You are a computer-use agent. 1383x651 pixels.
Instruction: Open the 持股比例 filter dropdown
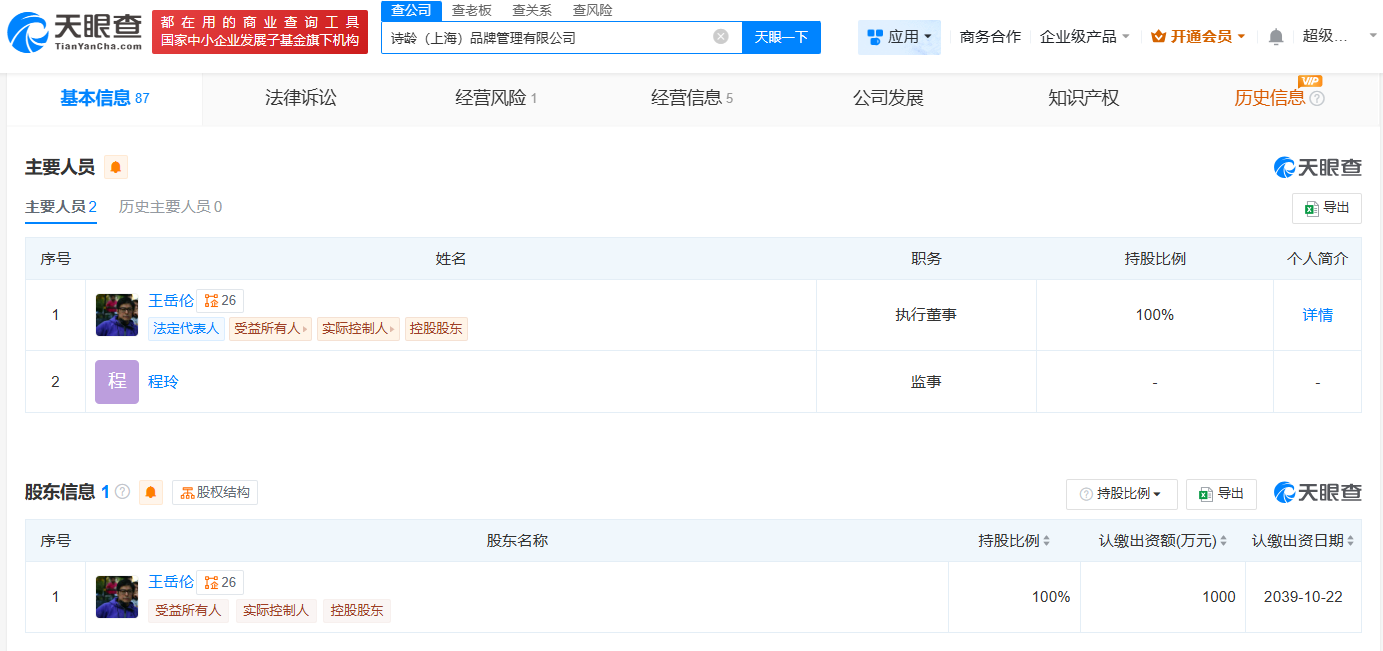coord(1120,494)
